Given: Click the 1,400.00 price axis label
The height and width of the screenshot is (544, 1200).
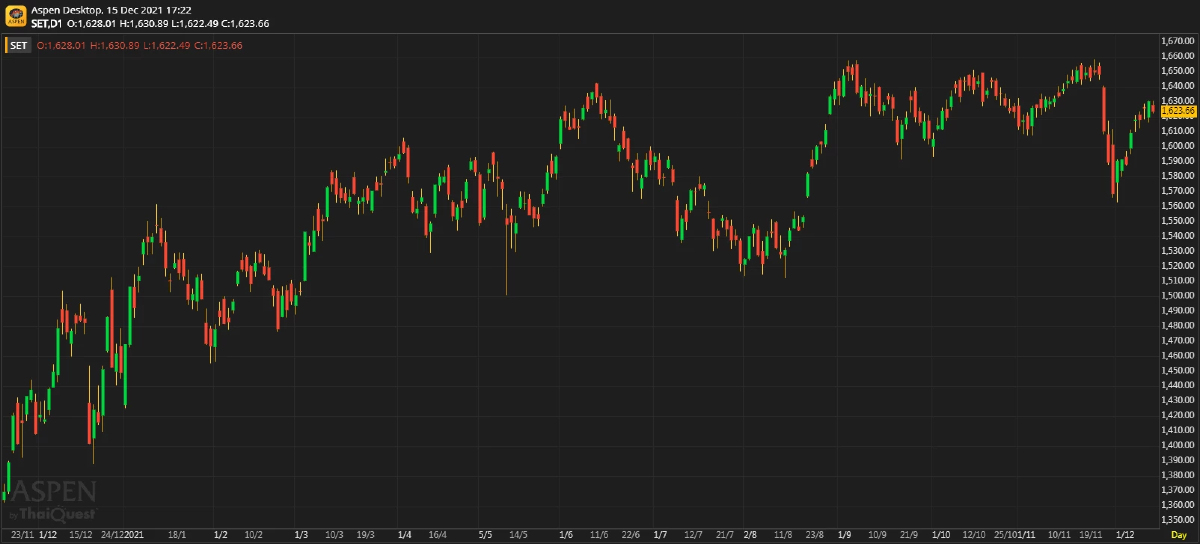Looking at the screenshot, I should click(x=1179, y=445).
